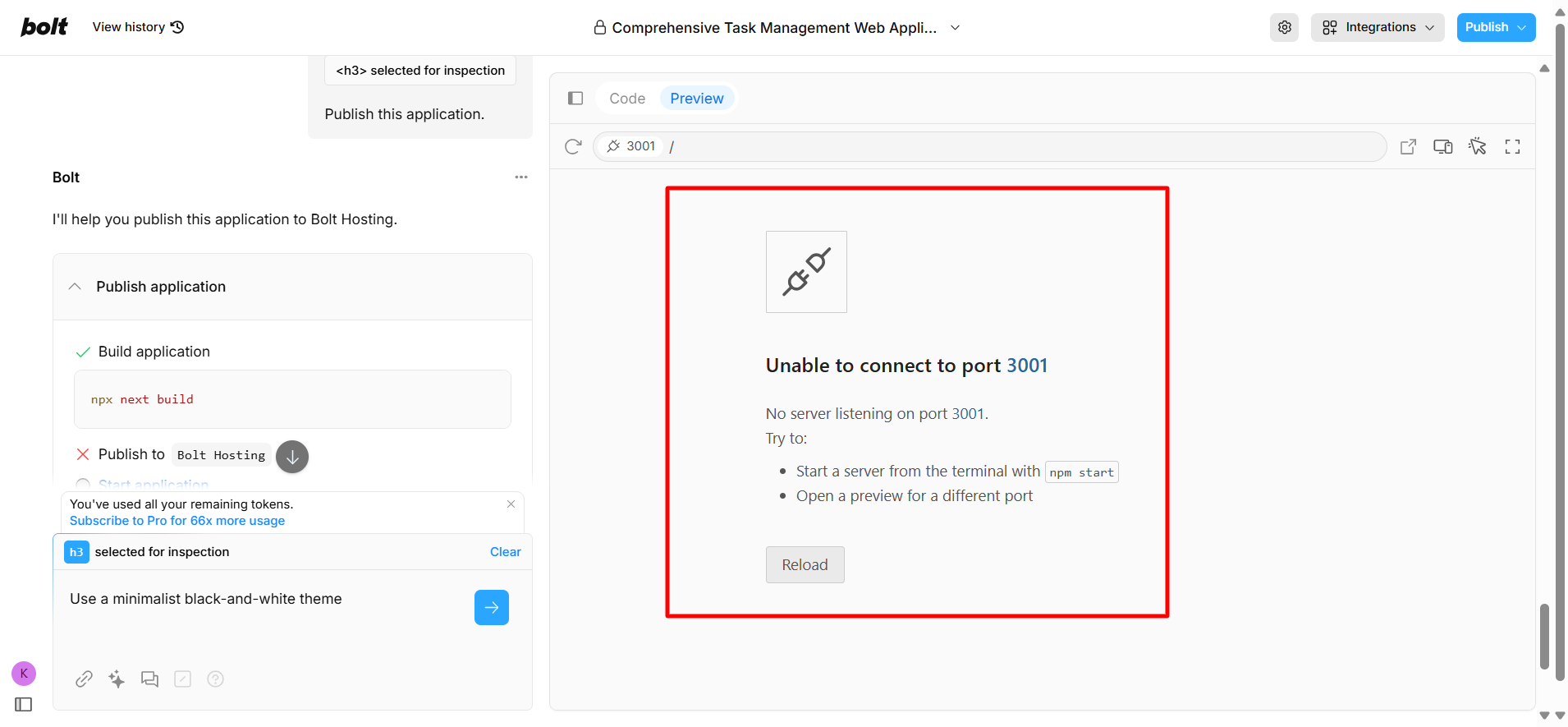Attach a file with the link icon
This screenshot has height=727, width=1568.
click(84, 679)
